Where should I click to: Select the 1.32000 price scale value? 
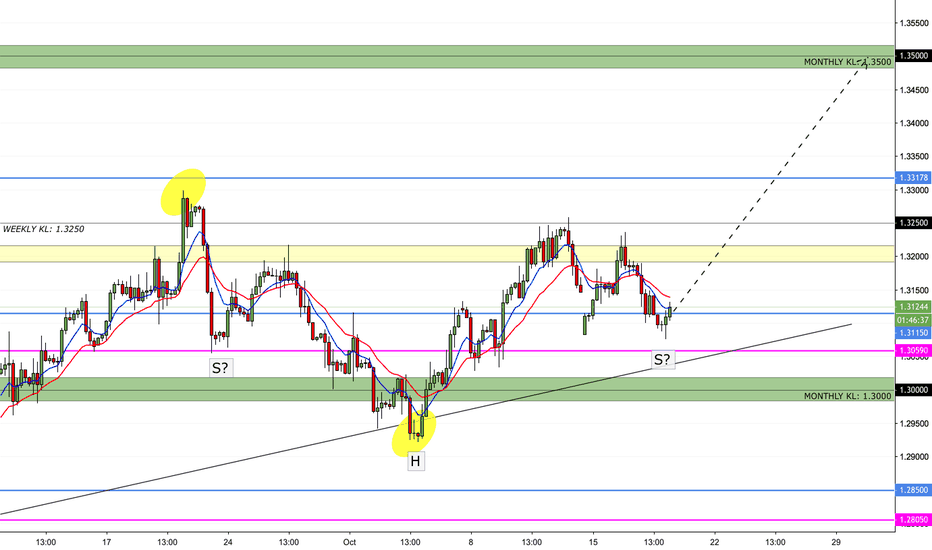pyautogui.click(x=914, y=257)
